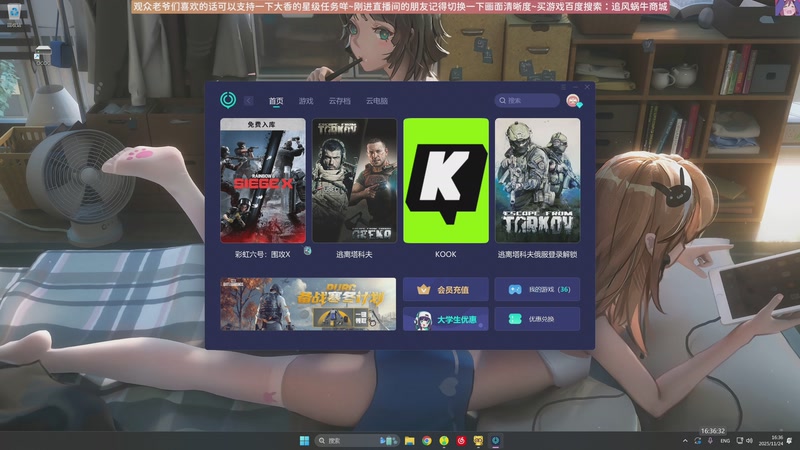Click the network tray icon

click(x=740, y=441)
